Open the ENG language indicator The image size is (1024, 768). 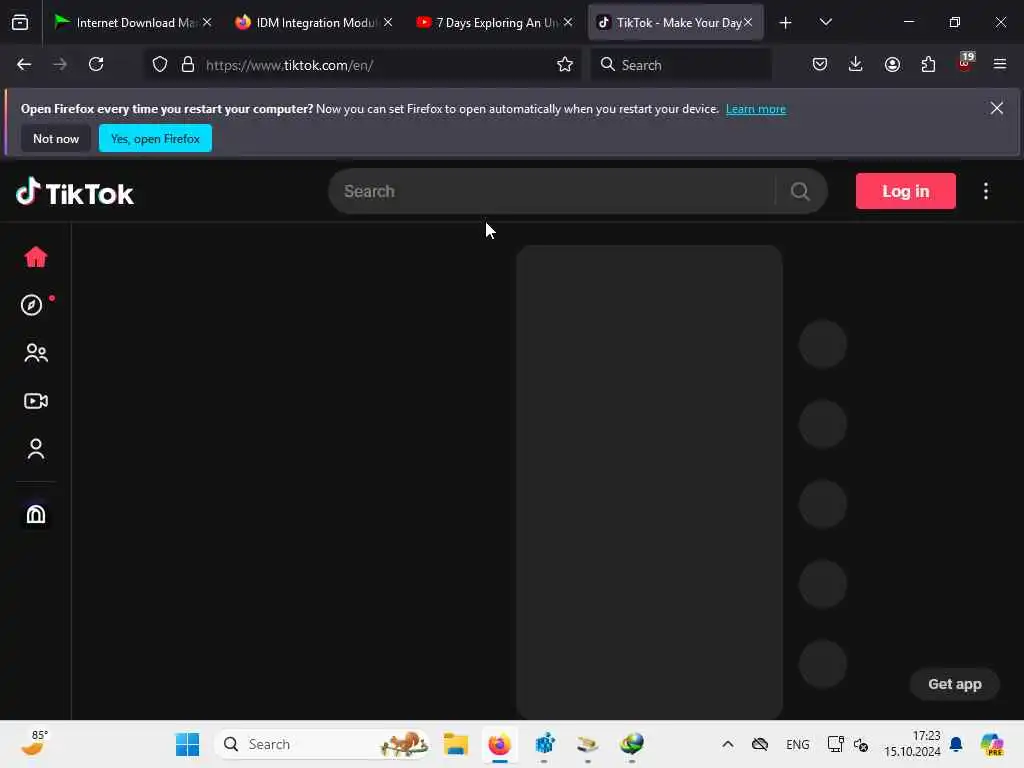tap(797, 744)
